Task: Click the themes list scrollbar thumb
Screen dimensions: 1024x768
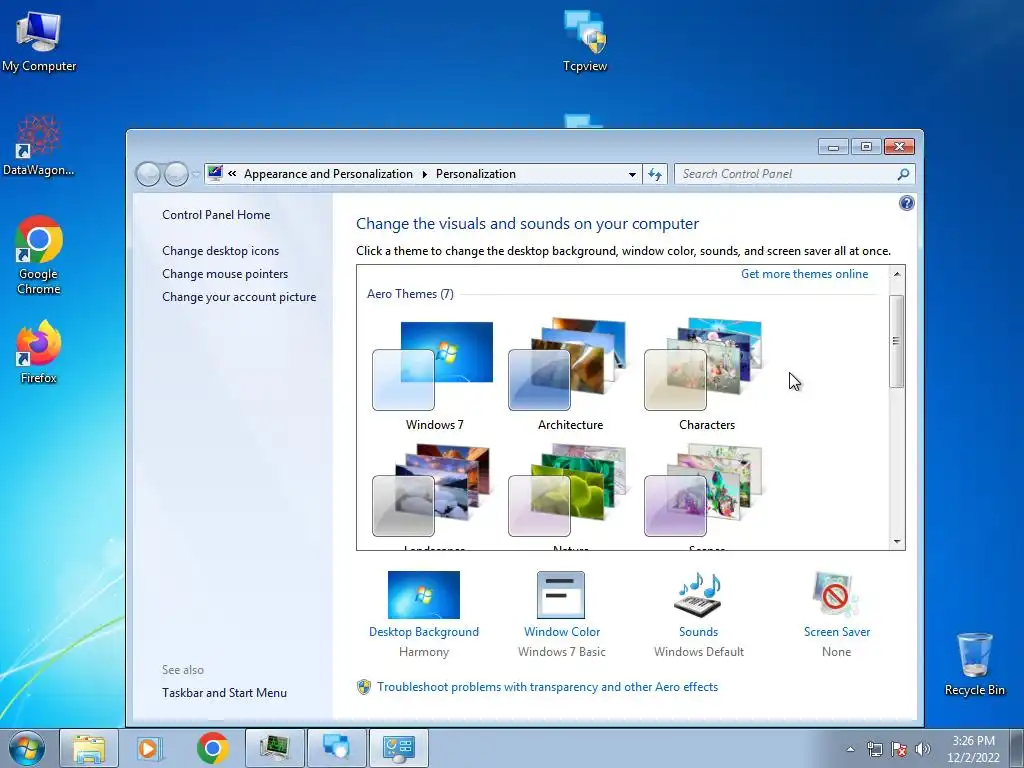Action: pos(897,341)
